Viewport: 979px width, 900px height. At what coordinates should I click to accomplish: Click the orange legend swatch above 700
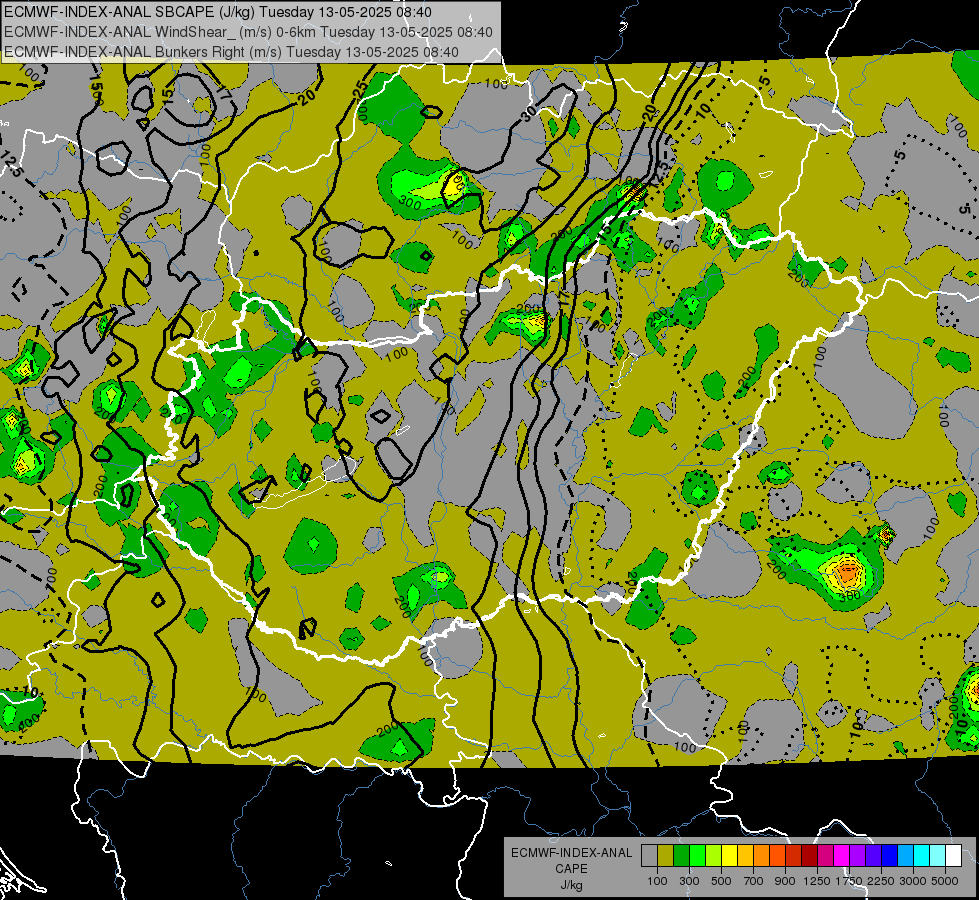761,855
